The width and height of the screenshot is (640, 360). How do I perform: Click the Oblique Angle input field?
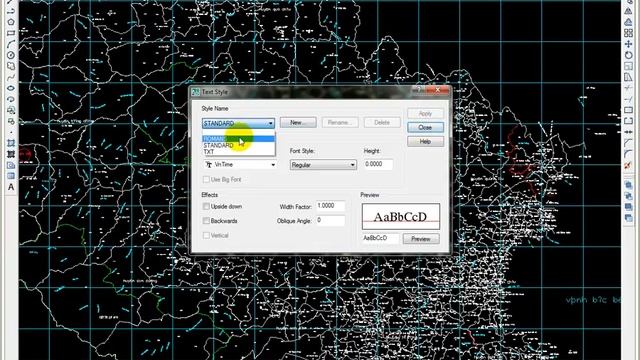(331, 220)
